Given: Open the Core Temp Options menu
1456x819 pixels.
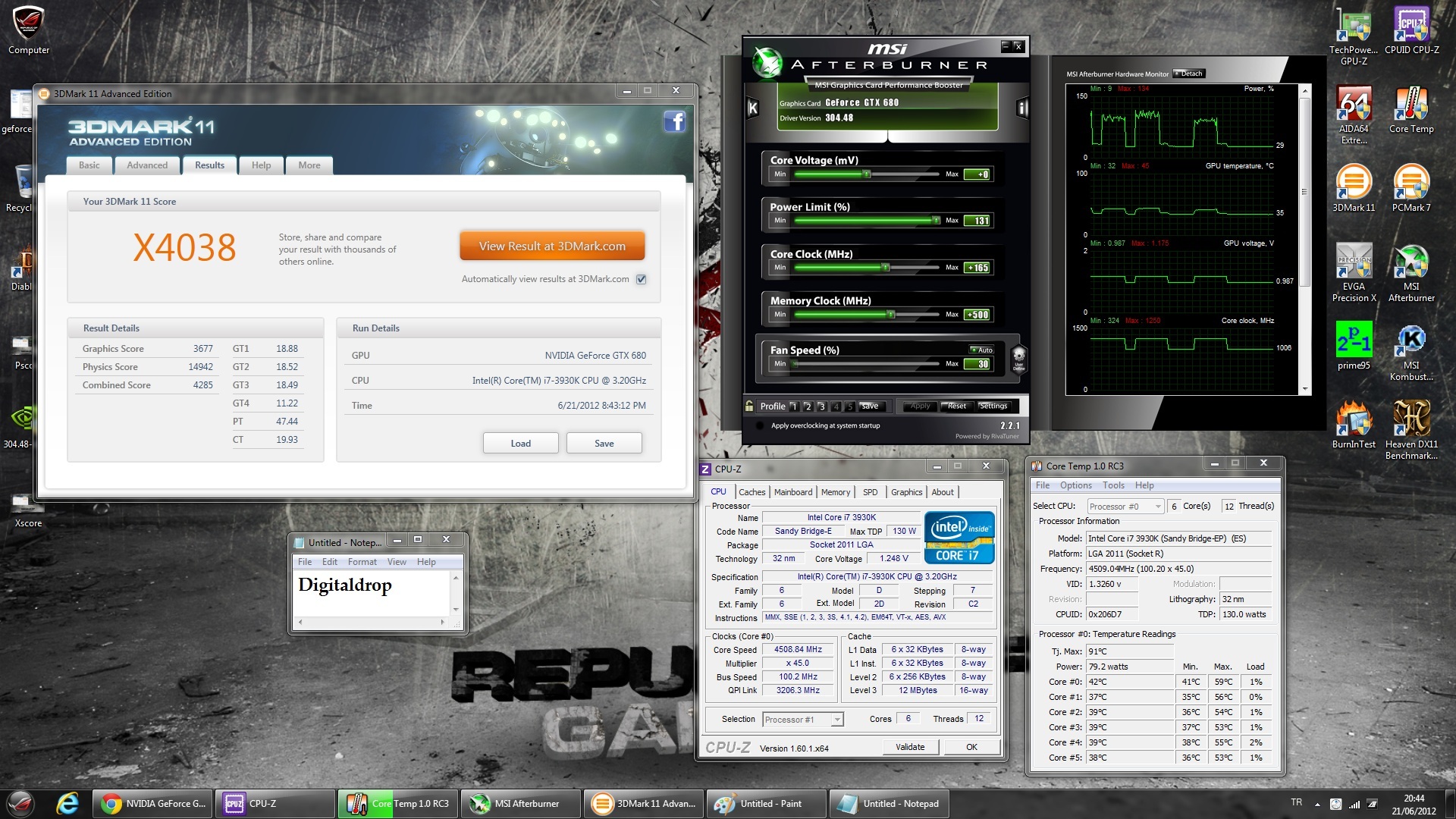Looking at the screenshot, I should click(x=1076, y=485).
